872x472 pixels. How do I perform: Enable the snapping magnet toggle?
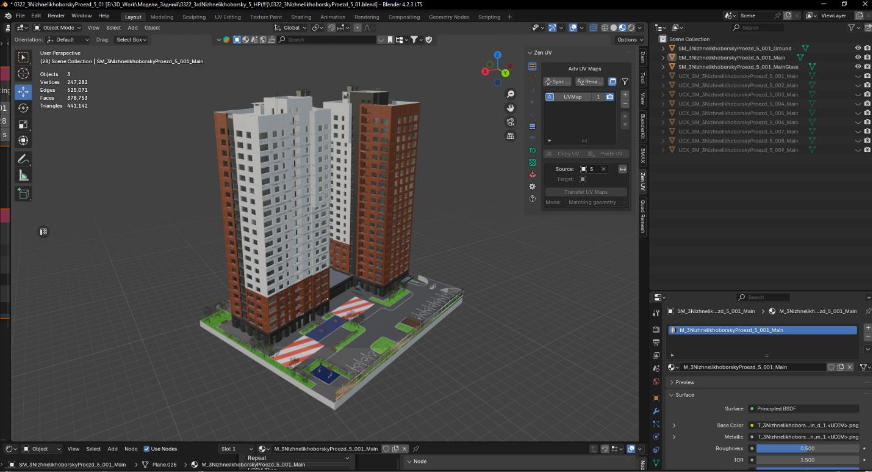click(x=331, y=27)
